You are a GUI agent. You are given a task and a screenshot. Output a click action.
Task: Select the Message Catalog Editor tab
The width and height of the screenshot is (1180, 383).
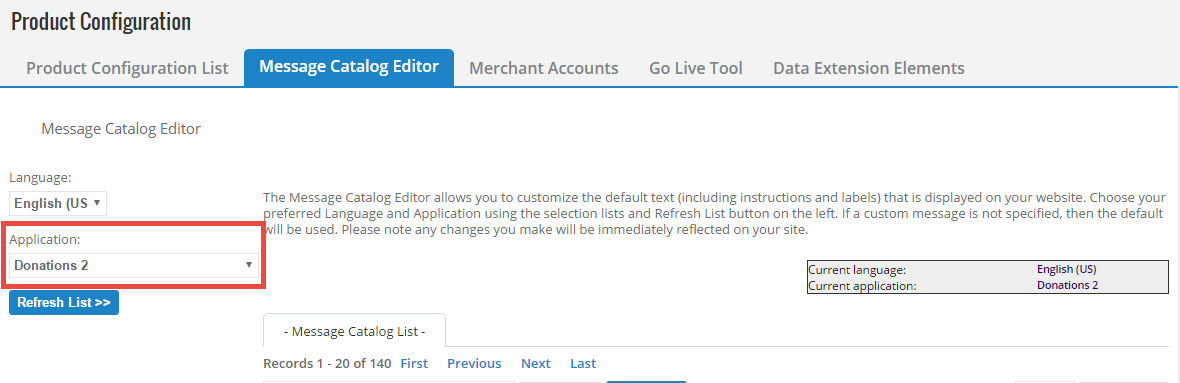pyautogui.click(x=348, y=67)
